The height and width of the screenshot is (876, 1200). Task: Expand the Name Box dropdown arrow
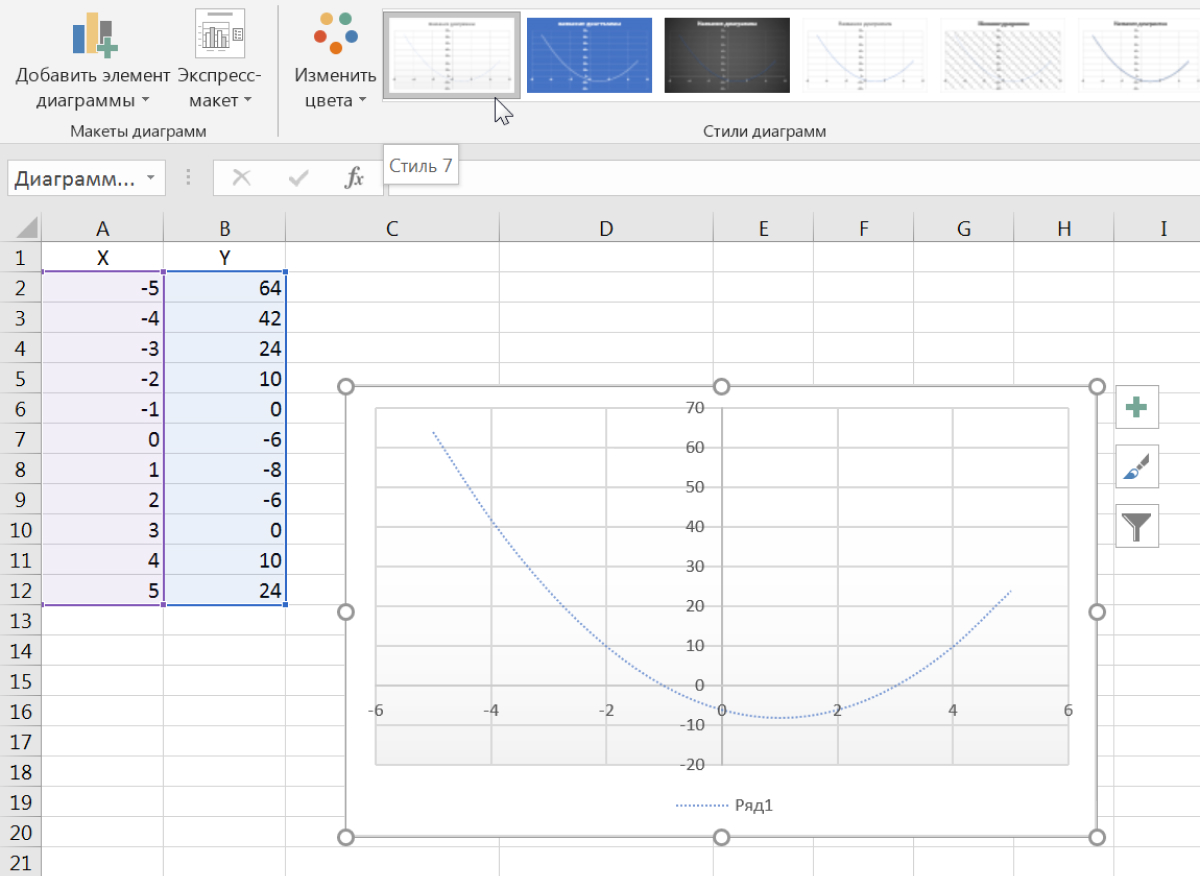click(x=150, y=178)
